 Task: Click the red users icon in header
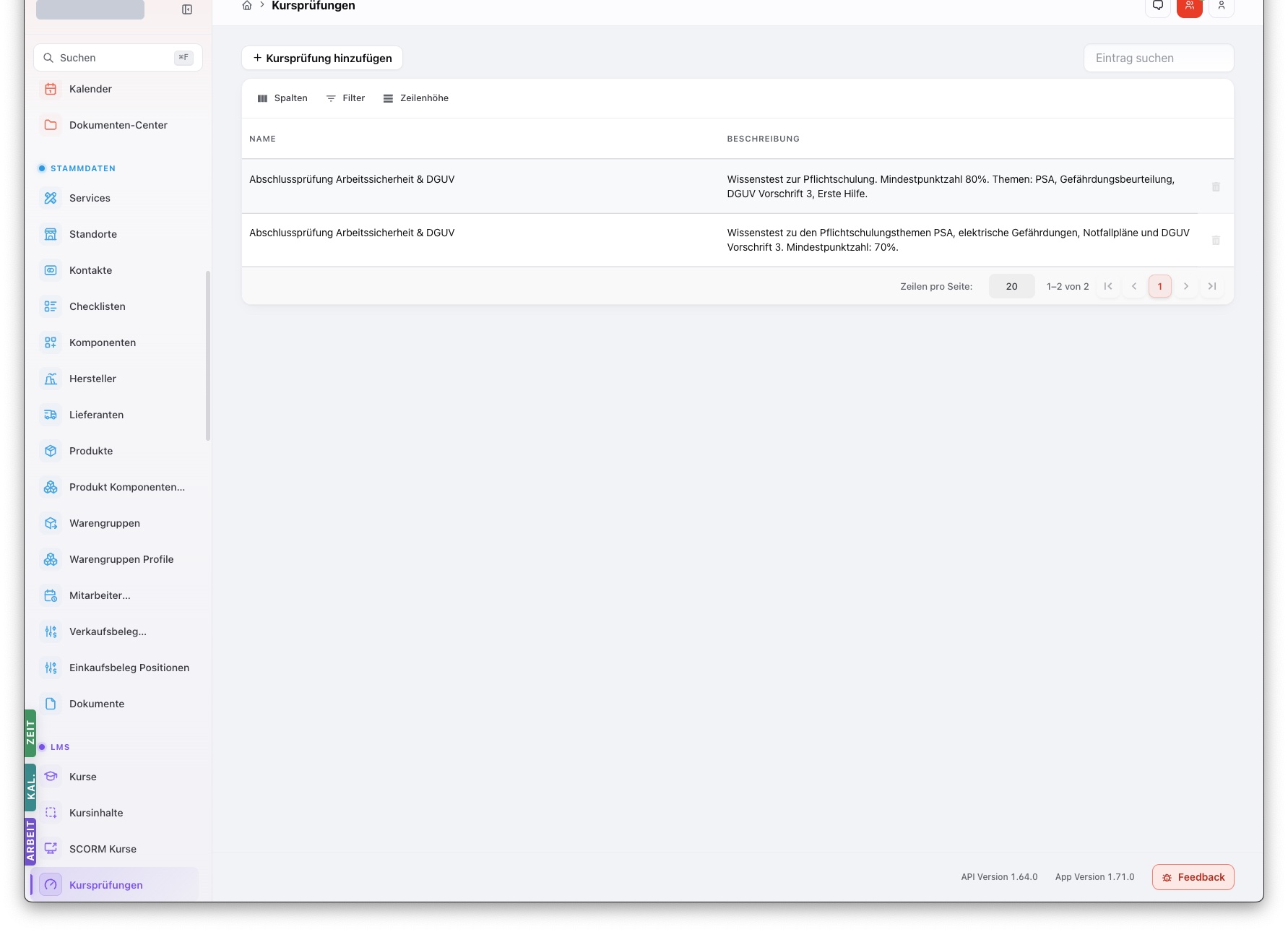[1190, 7]
